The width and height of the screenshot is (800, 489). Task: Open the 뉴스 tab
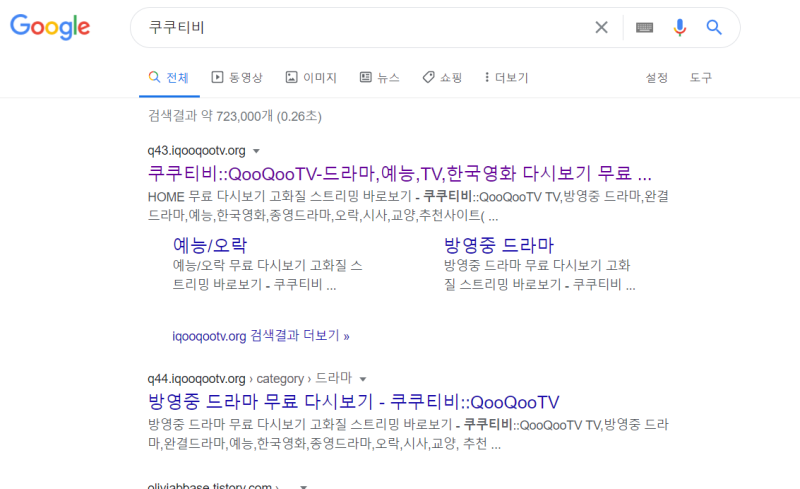[x=380, y=78]
